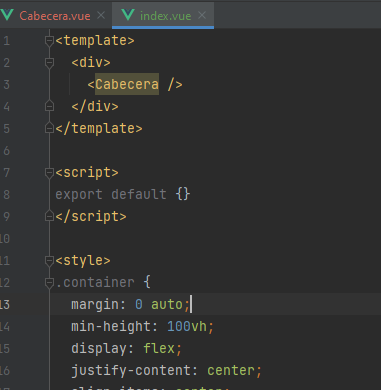Click the Vue icon on Cabecera.vue tab
This screenshot has height=390, width=381.
pos(7,15)
